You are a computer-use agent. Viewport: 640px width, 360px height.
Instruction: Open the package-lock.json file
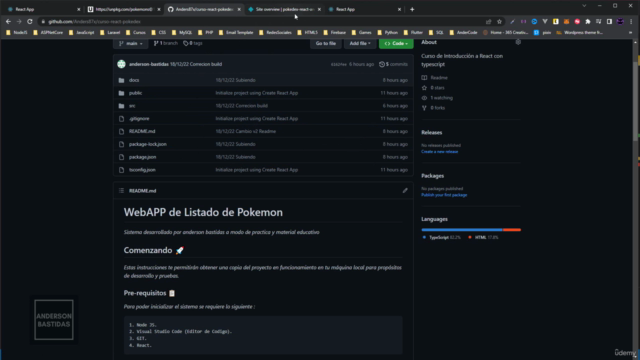pos(148,144)
